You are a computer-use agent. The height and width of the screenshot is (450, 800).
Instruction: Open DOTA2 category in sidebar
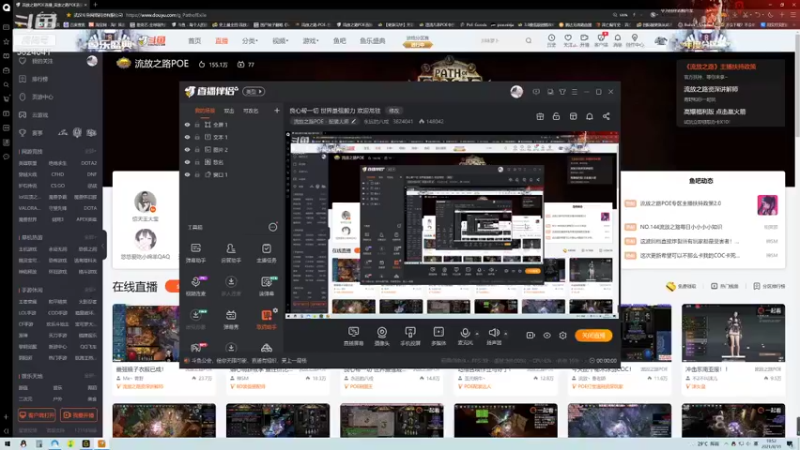[x=89, y=163]
